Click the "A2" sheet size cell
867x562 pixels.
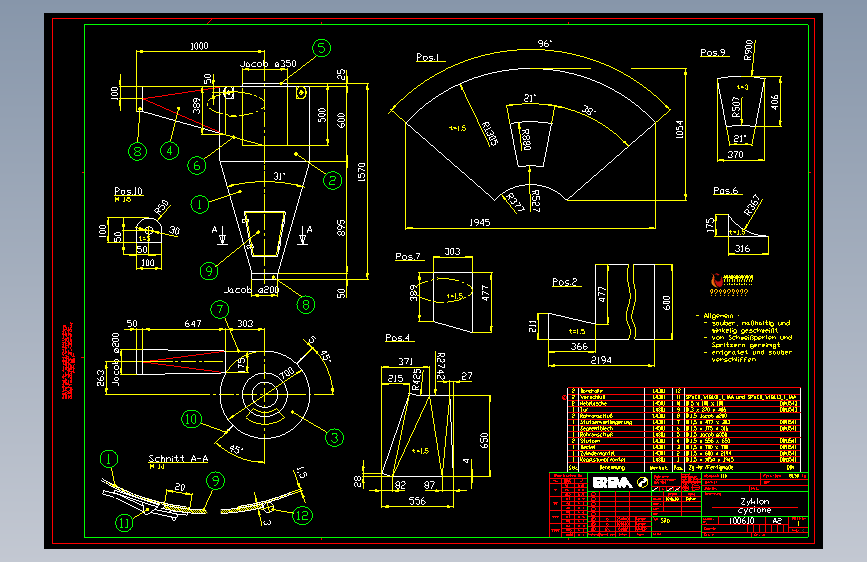[777, 521]
